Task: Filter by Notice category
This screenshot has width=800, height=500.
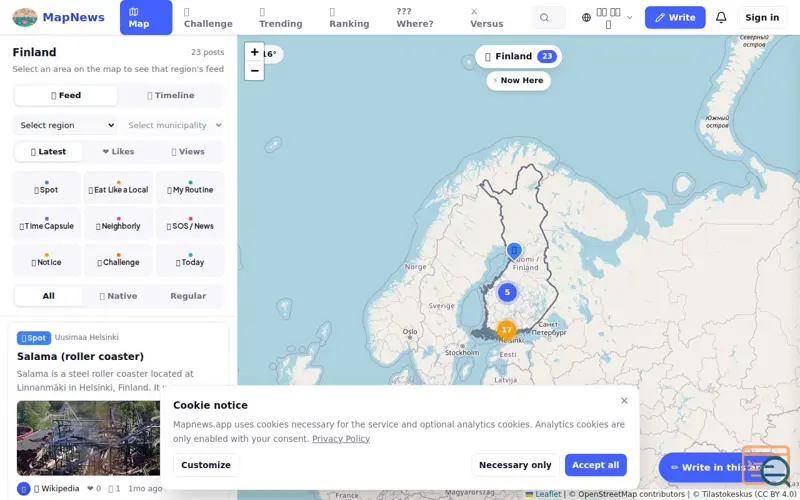Action: coord(46,260)
